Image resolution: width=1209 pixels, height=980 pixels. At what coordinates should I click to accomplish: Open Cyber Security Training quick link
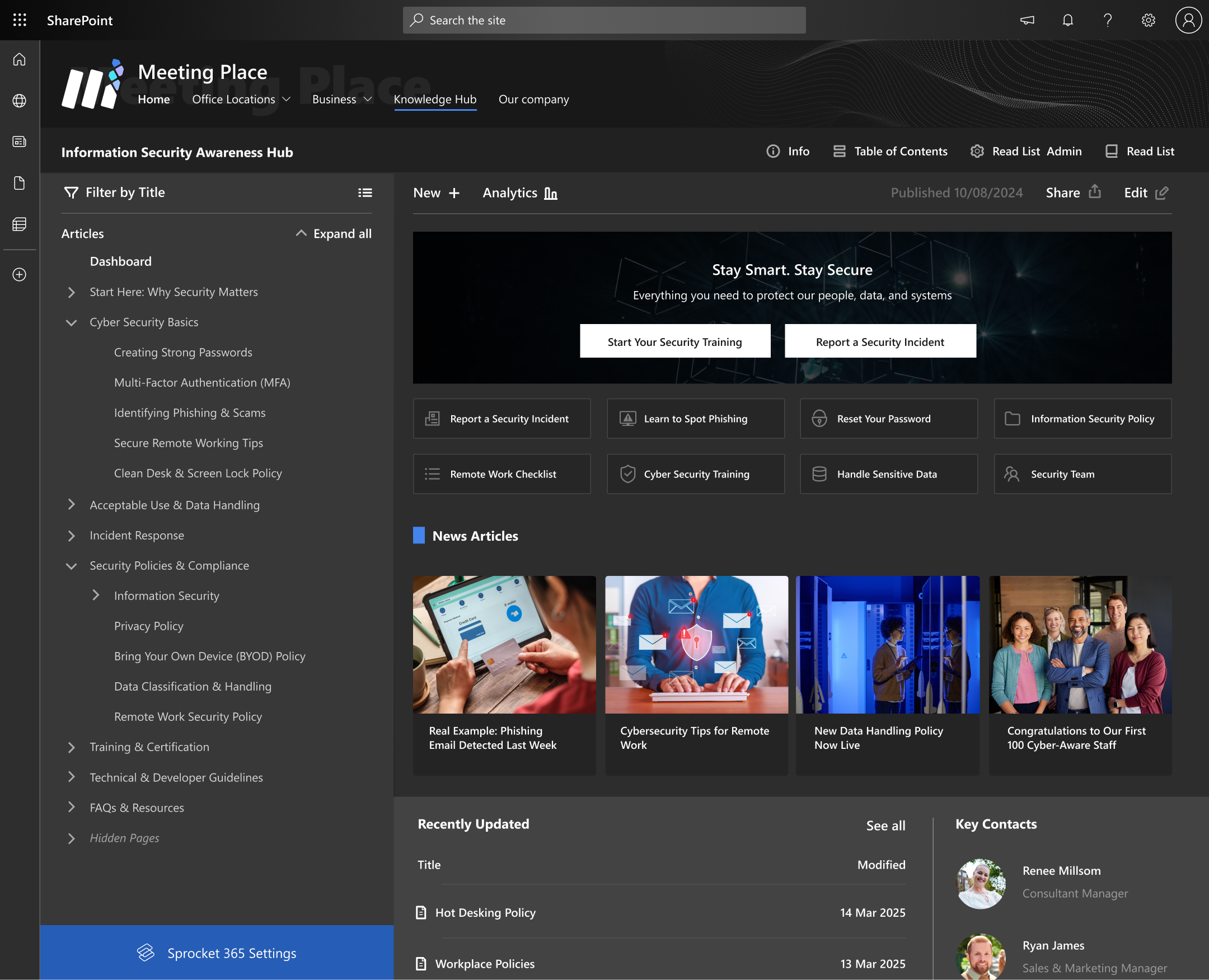pos(695,474)
